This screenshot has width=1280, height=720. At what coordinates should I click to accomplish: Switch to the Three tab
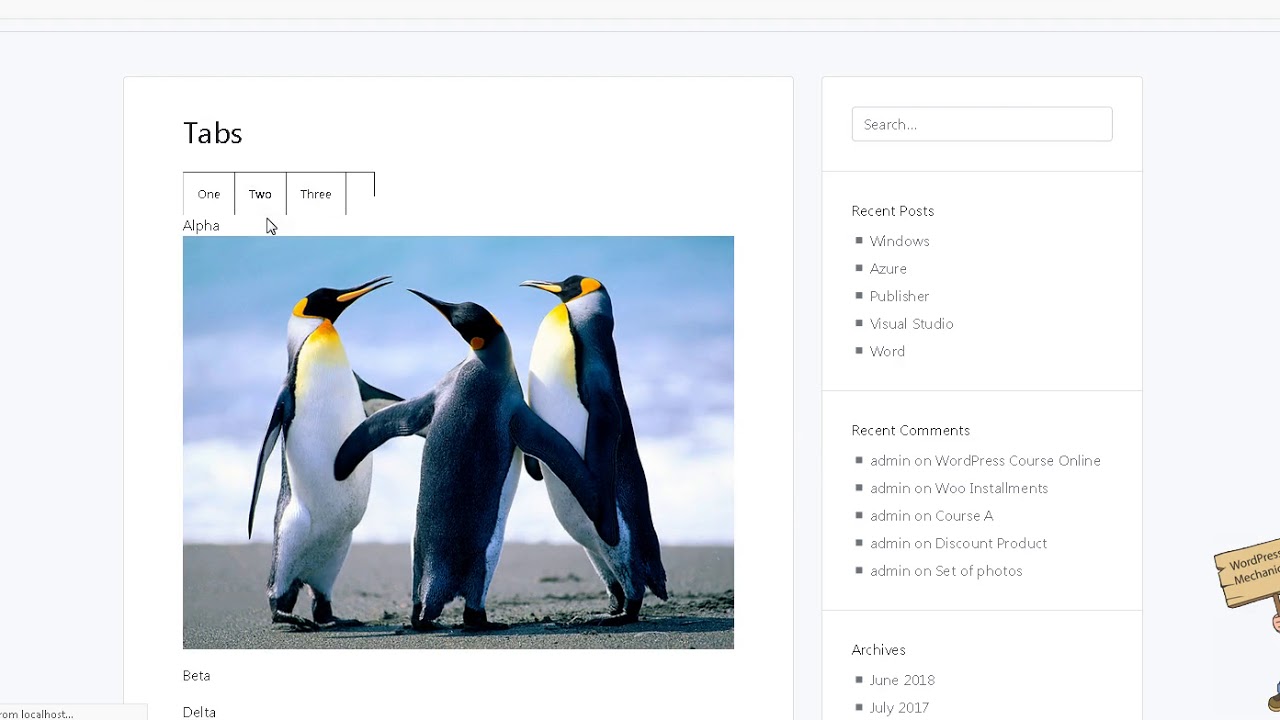pyautogui.click(x=316, y=194)
